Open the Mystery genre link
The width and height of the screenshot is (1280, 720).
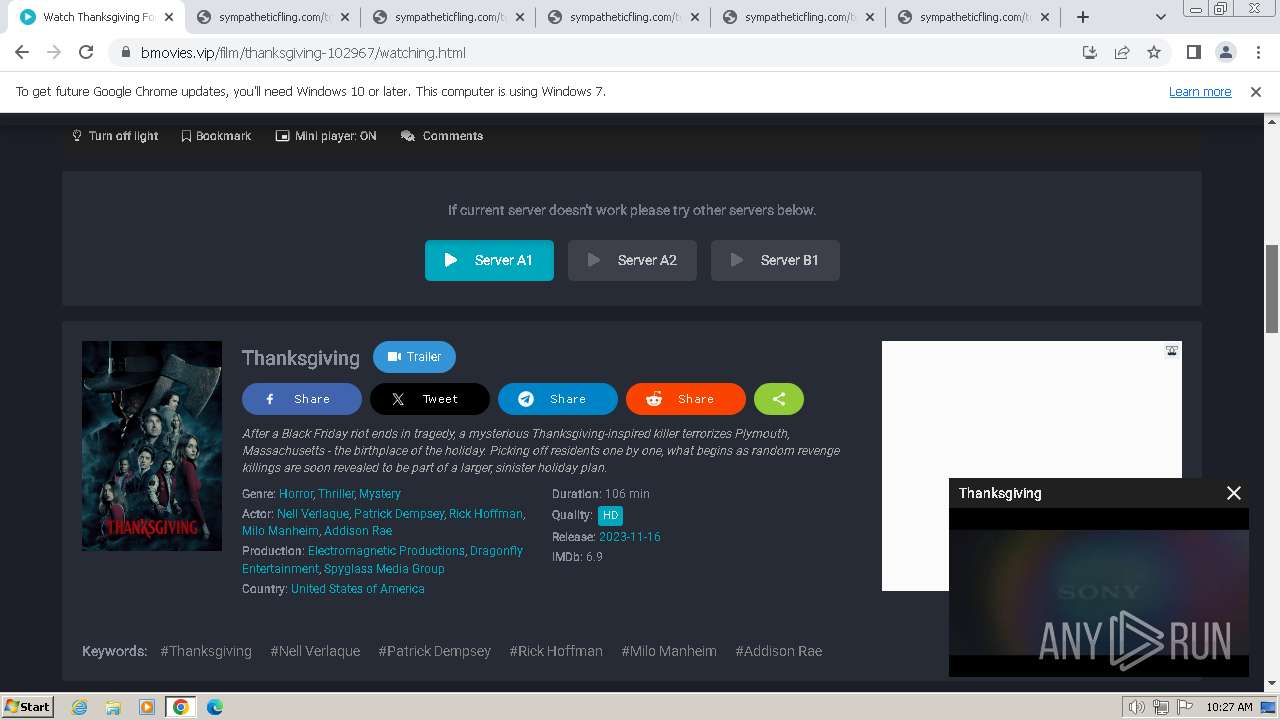tap(380, 494)
